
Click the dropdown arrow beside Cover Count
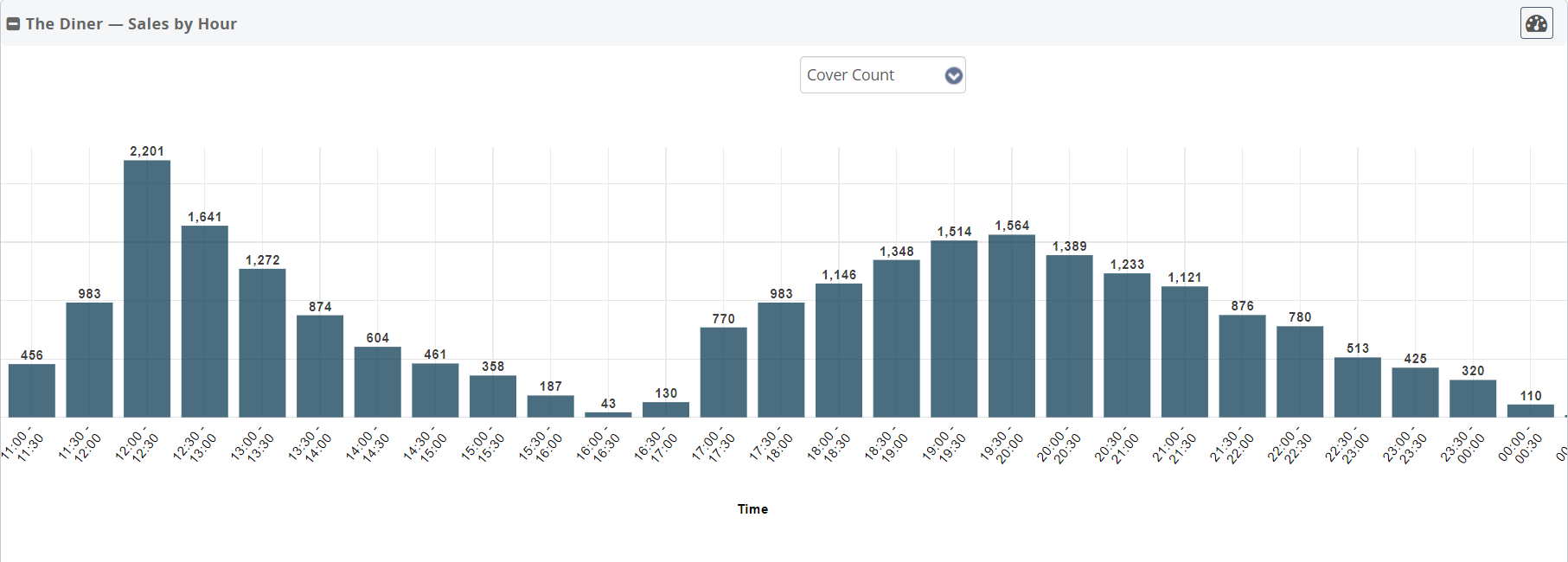953,76
